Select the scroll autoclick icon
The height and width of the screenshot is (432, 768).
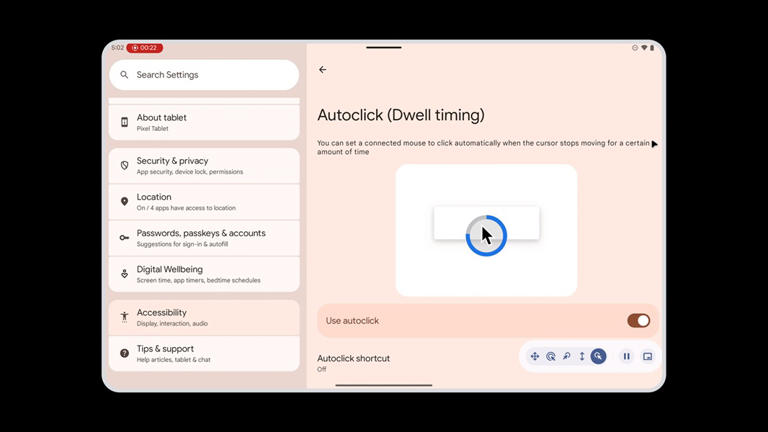coord(582,356)
